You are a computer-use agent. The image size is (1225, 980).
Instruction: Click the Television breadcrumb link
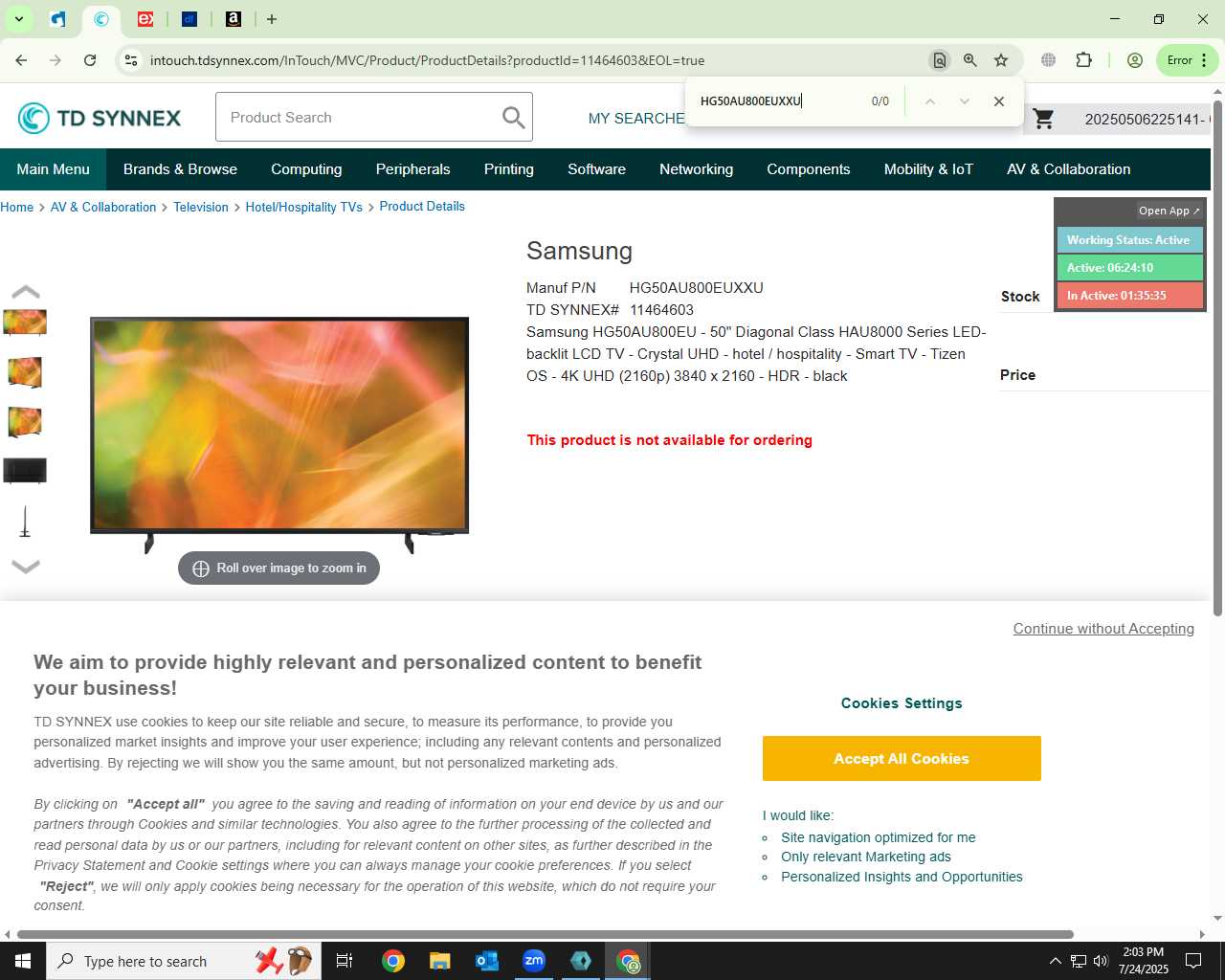click(201, 208)
